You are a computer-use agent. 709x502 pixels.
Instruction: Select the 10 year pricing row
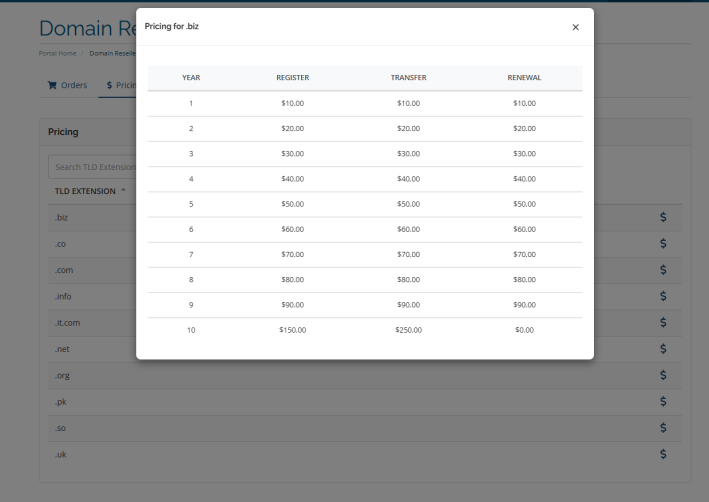364,329
